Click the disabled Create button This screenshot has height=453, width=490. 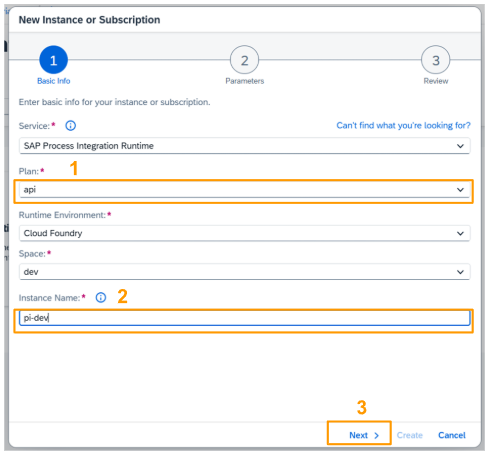click(410, 435)
